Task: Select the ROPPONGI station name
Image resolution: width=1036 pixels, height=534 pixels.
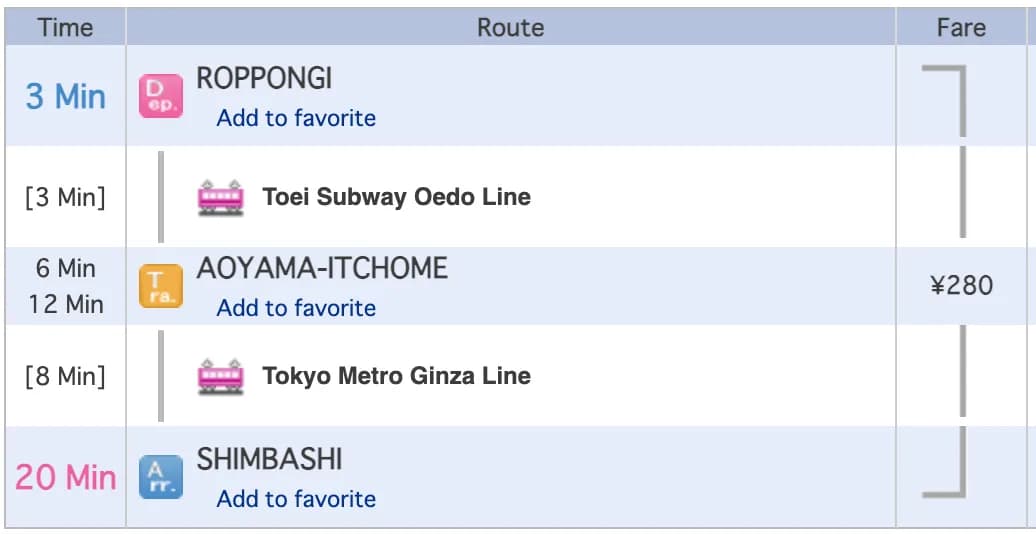Action: coord(264,79)
